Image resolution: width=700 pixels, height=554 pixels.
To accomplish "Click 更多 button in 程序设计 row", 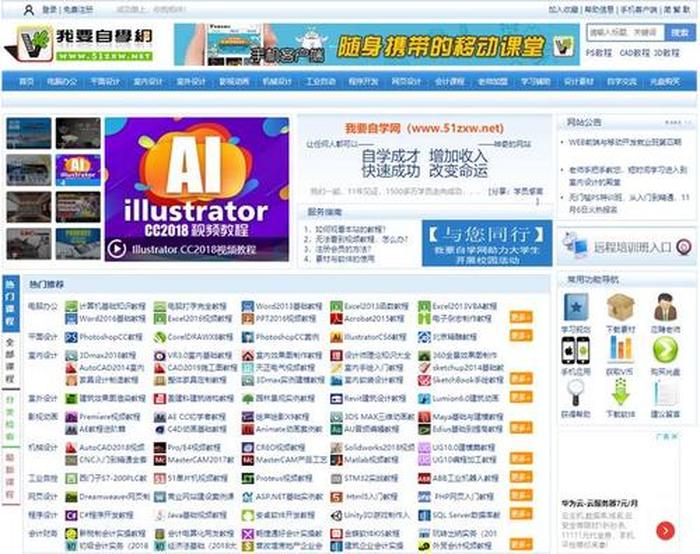I will coord(521,514).
